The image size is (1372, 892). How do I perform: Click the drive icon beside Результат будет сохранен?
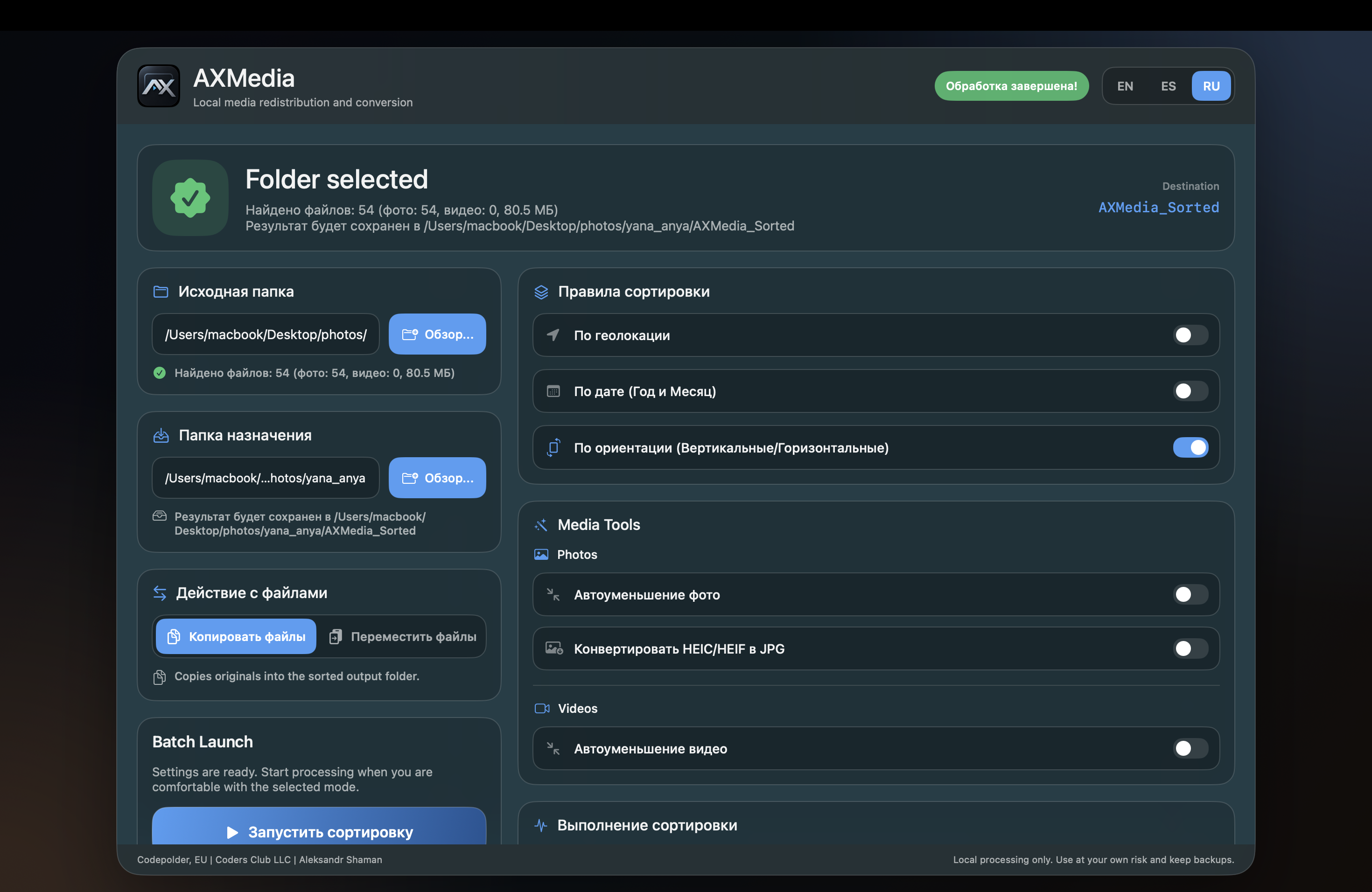pos(159,516)
